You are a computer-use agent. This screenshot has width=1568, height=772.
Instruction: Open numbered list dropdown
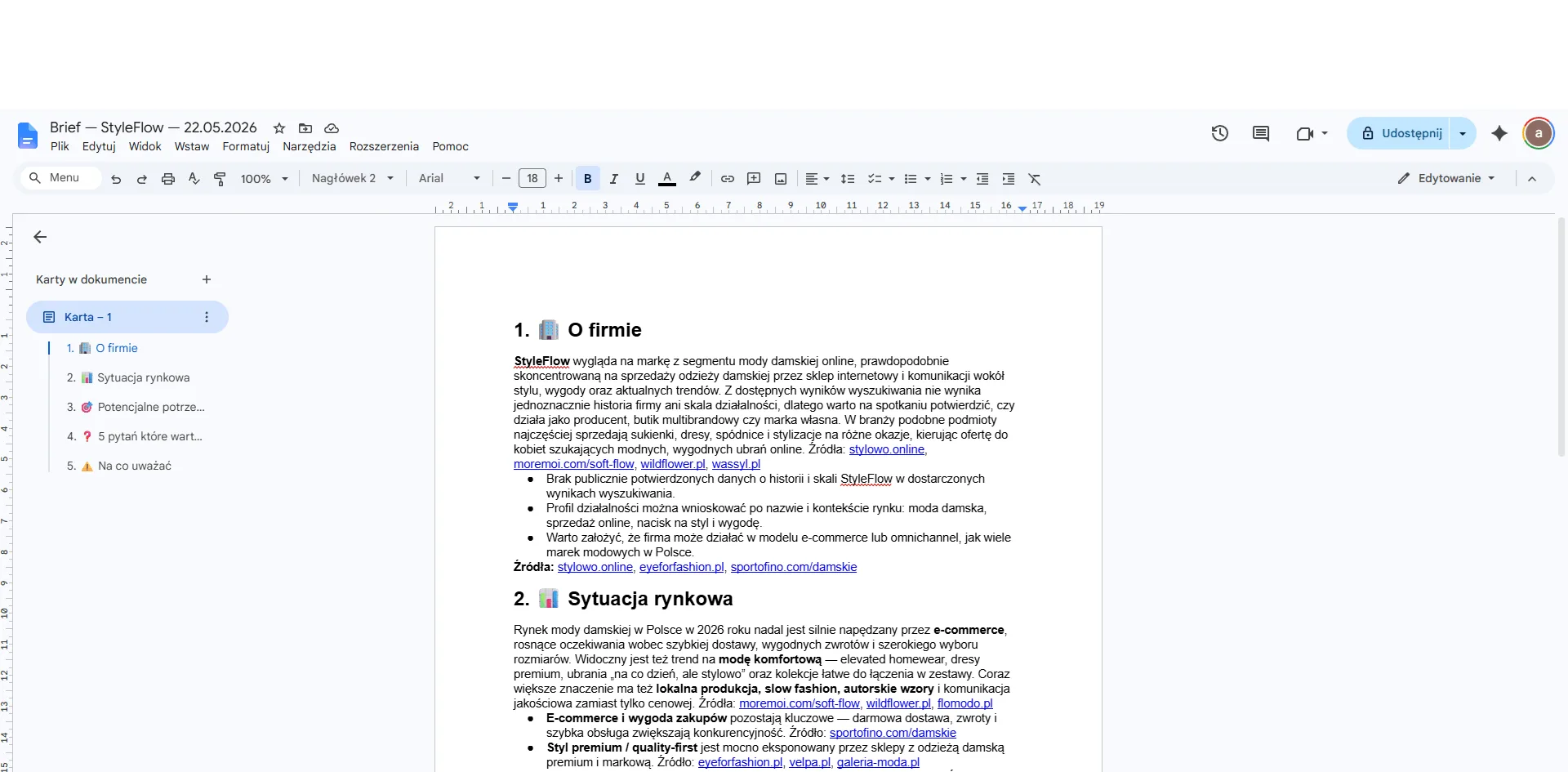click(x=953, y=179)
